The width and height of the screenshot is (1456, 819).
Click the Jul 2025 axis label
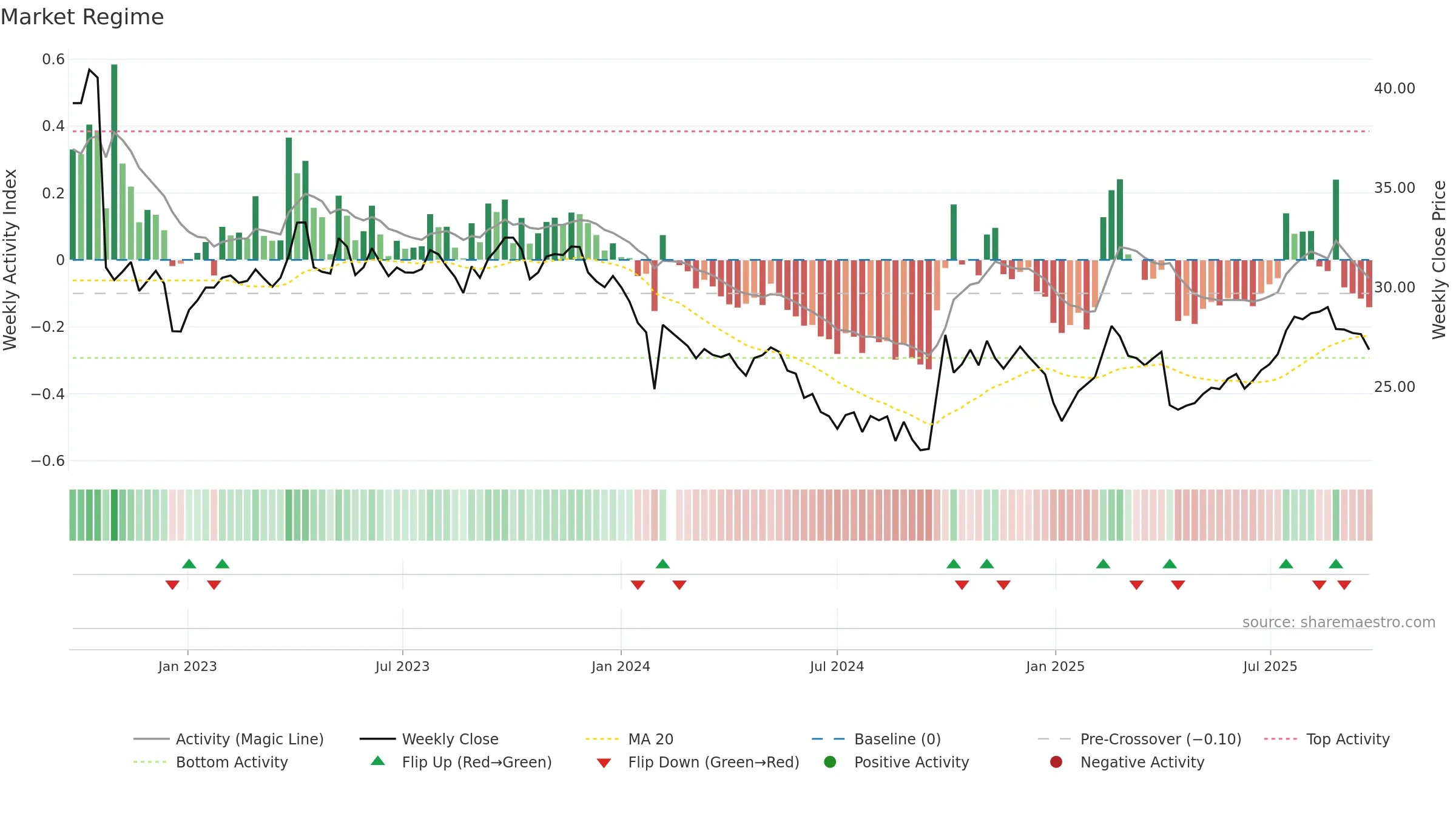(1270, 666)
